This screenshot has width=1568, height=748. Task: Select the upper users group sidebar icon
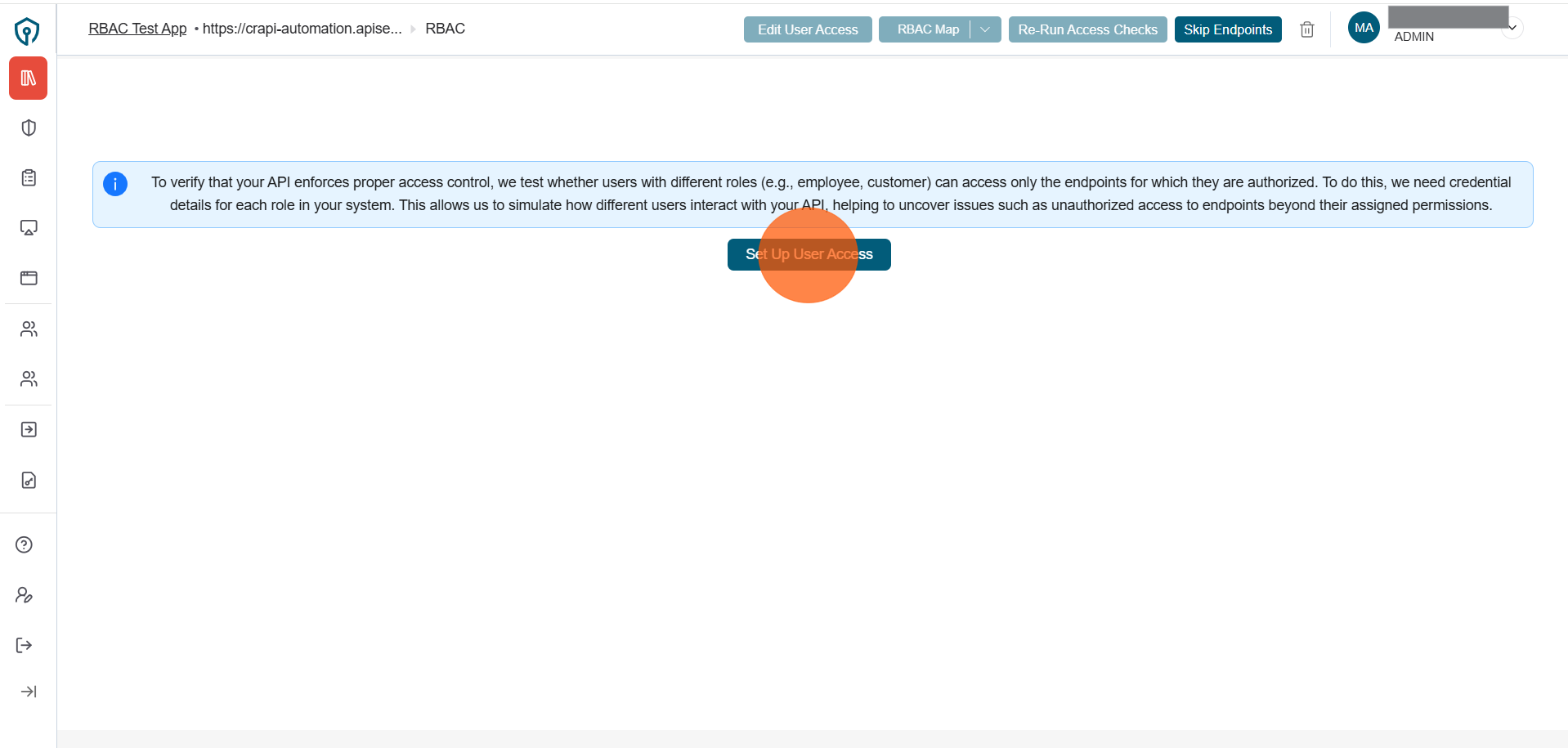28,329
